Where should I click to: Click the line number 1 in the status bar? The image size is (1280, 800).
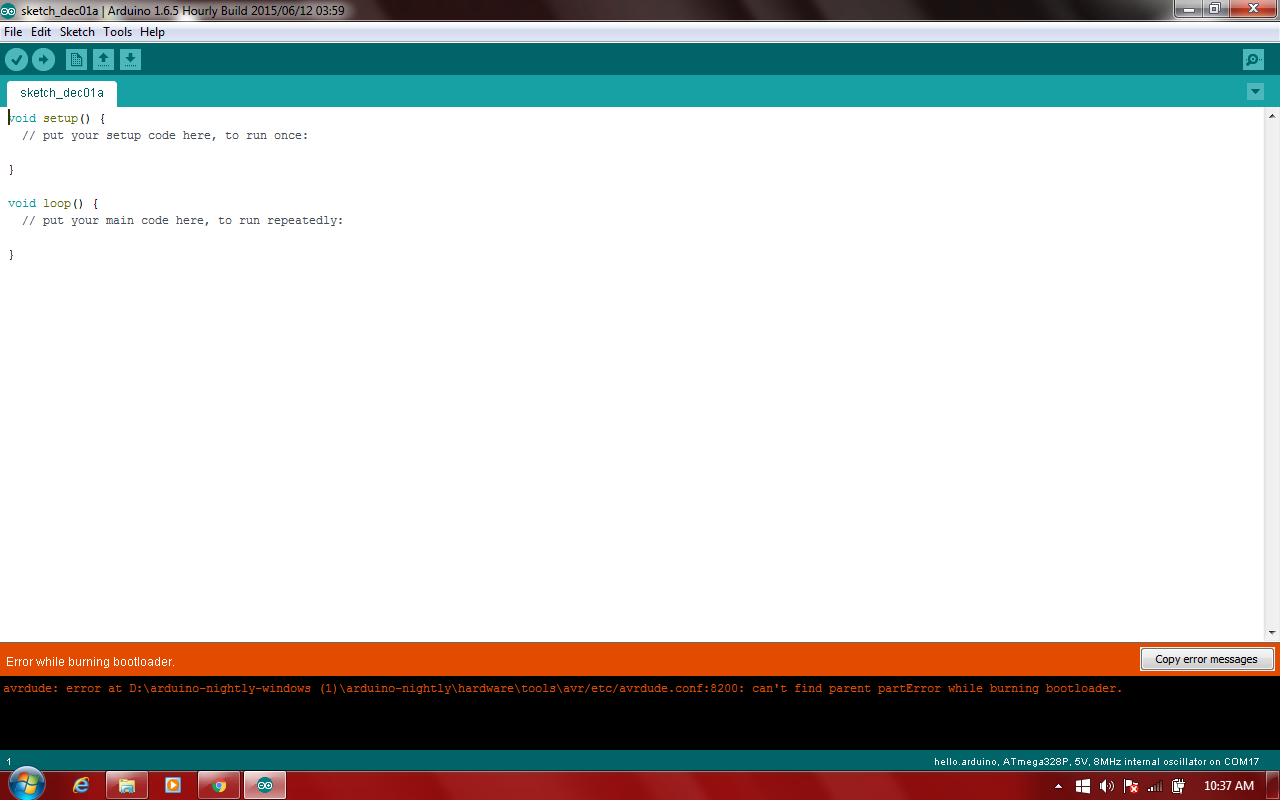tap(9, 762)
